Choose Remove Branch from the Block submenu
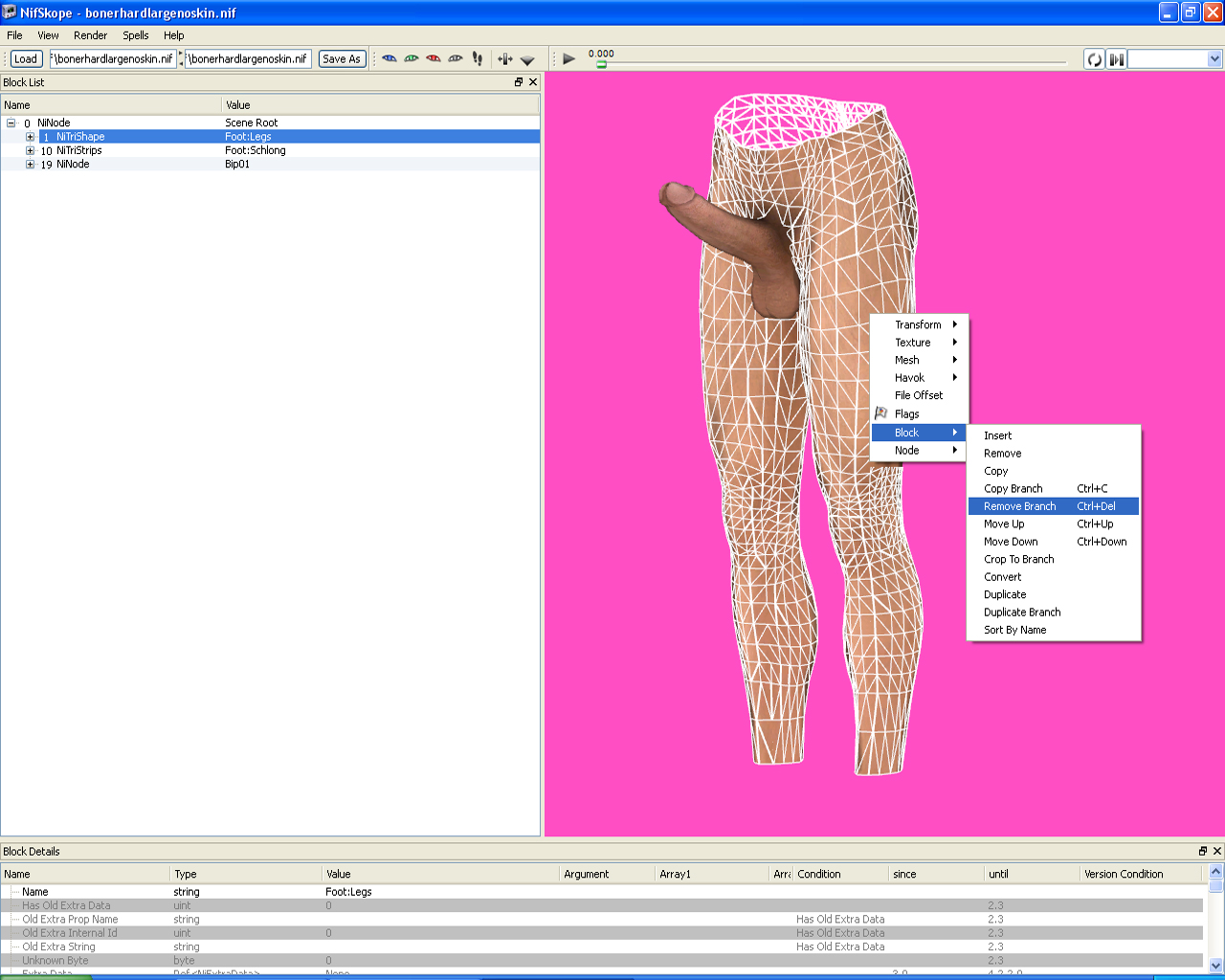The height and width of the screenshot is (980, 1225). tap(1020, 506)
